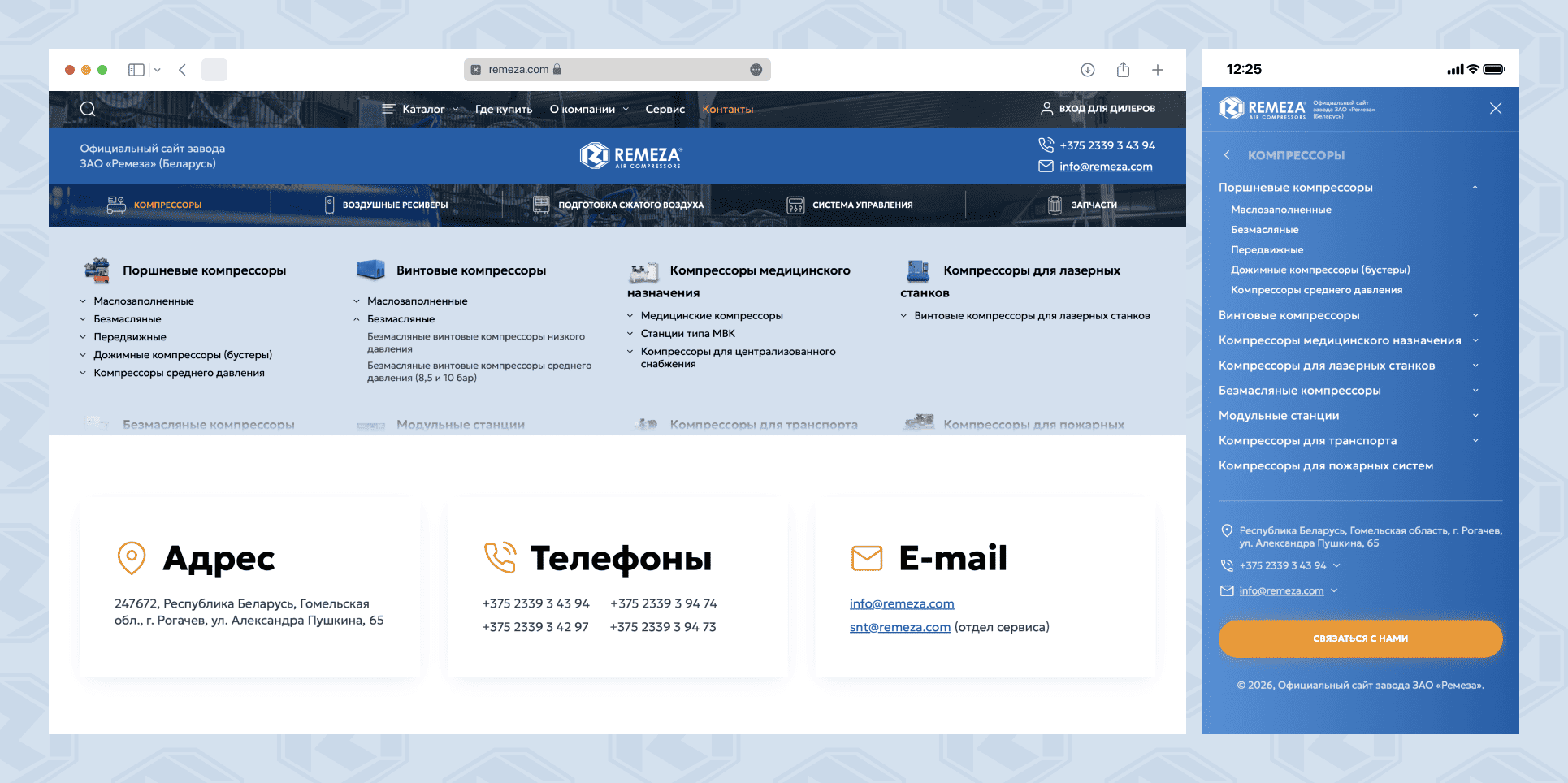Screen dimensions: 1568x783
Task: Expand Станции типа МВК item
Action: point(630,334)
